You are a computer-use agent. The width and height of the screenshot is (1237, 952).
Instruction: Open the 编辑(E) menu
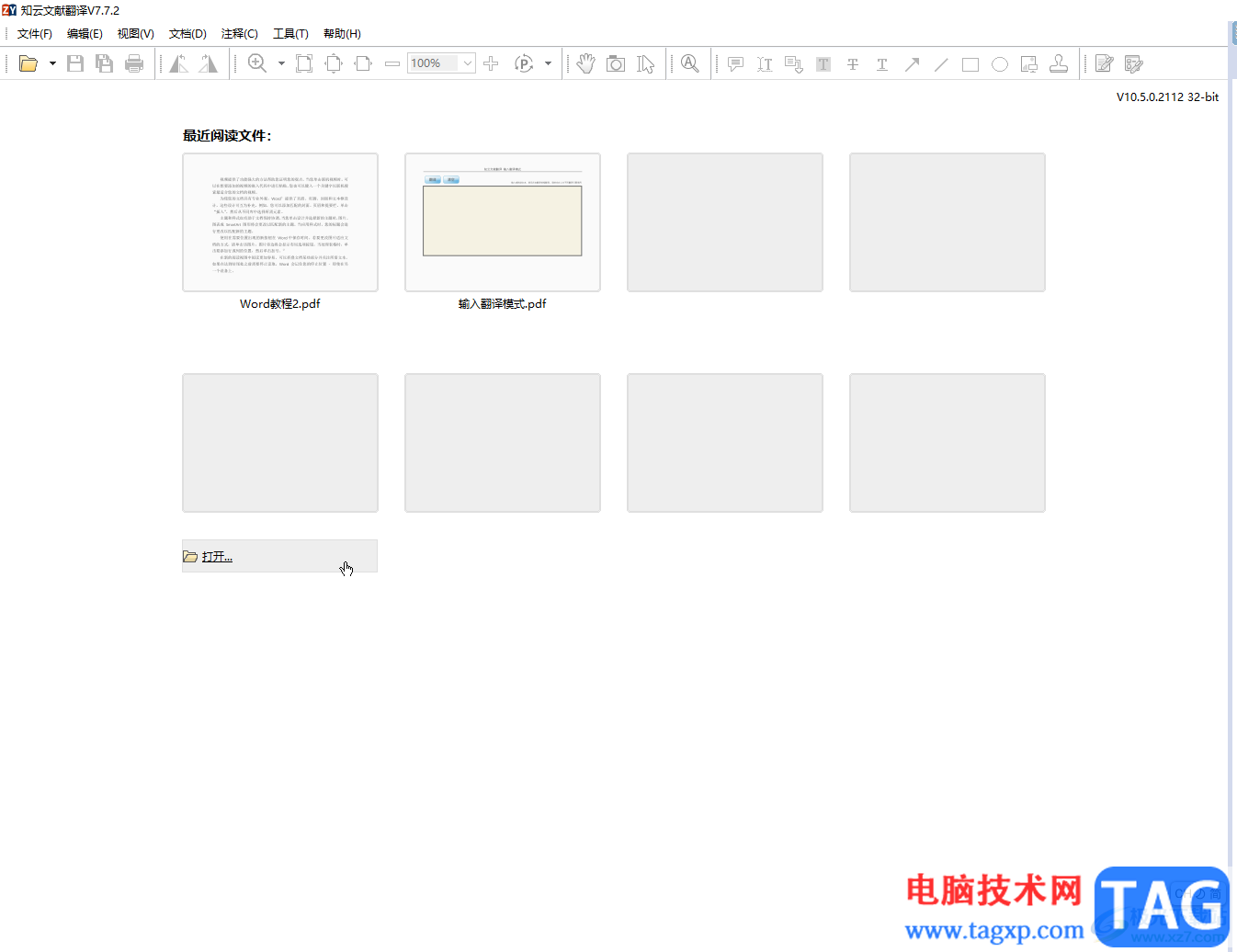[85, 33]
